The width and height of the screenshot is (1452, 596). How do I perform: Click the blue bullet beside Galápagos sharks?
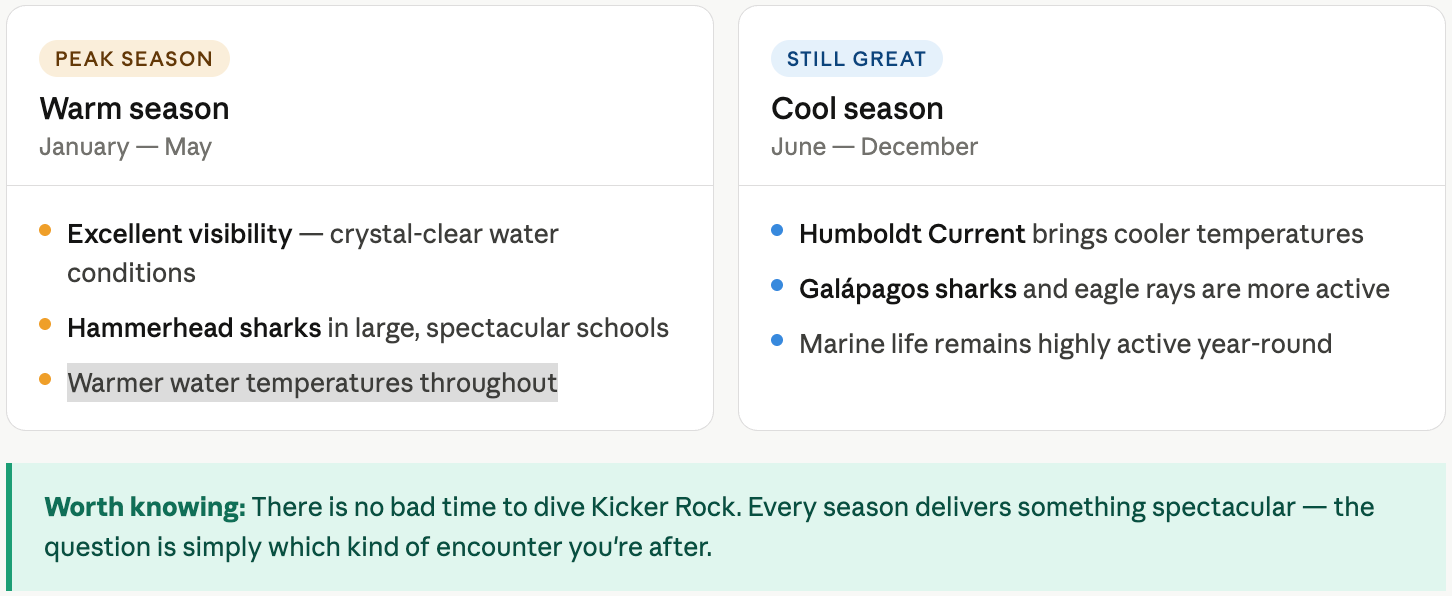777,286
